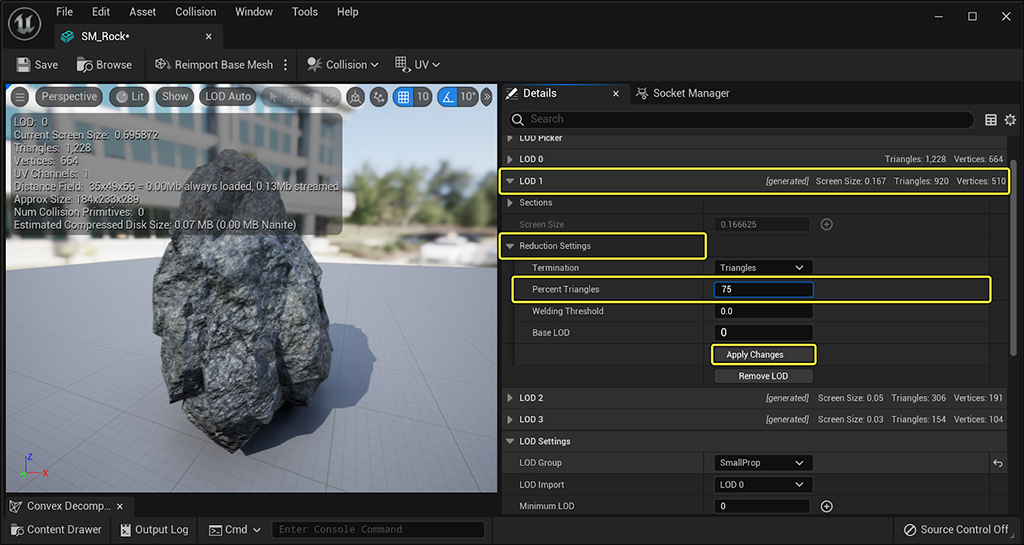Image resolution: width=1024 pixels, height=545 pixels.
Task: Switch to the Socket Manager tab
Action: (683, 93)
